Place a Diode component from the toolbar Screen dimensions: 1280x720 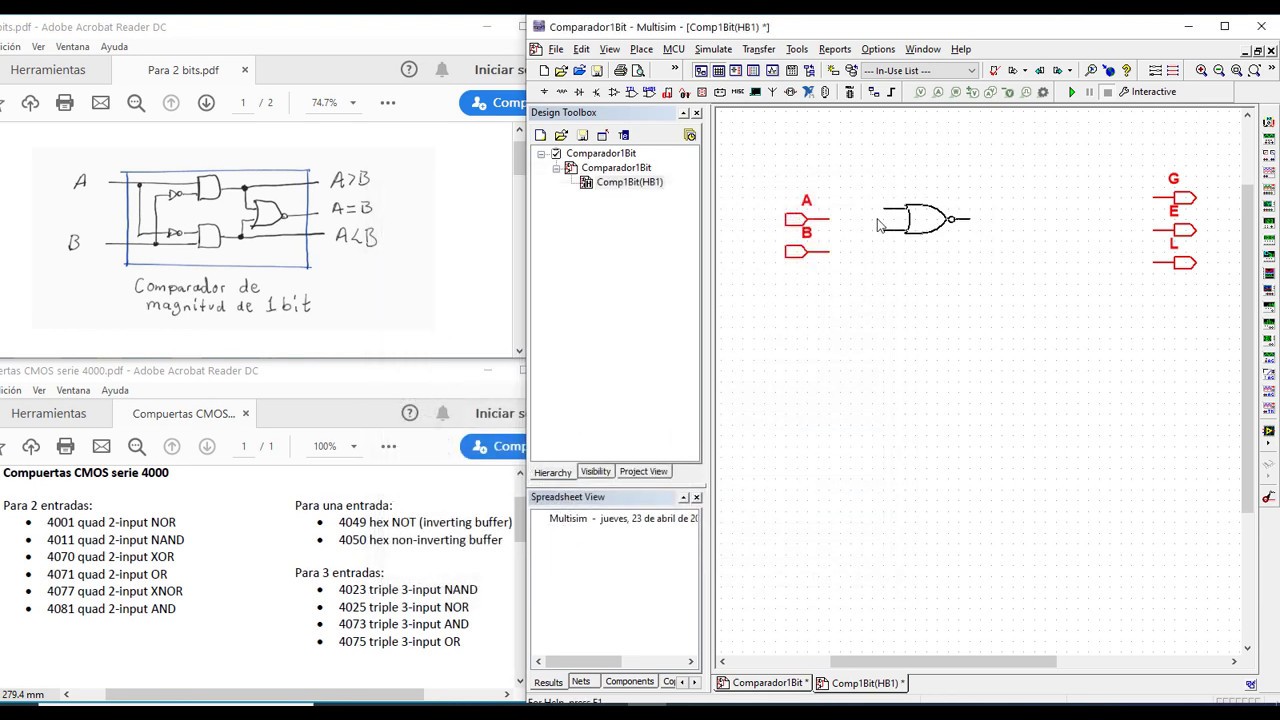[579, 92]
